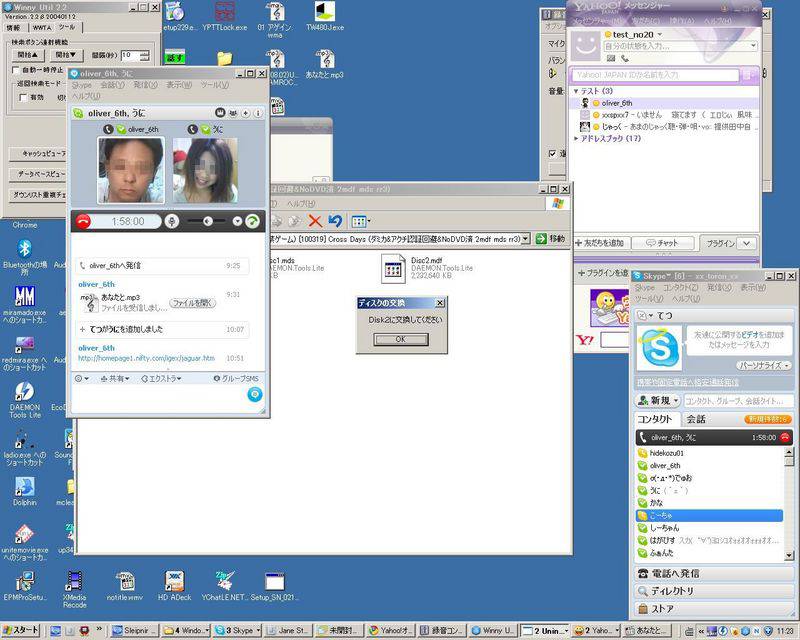The width and height of the screenshot is (800, 640).
Task: Open the Dolphin desktop icon
Action: click(24, 487)
